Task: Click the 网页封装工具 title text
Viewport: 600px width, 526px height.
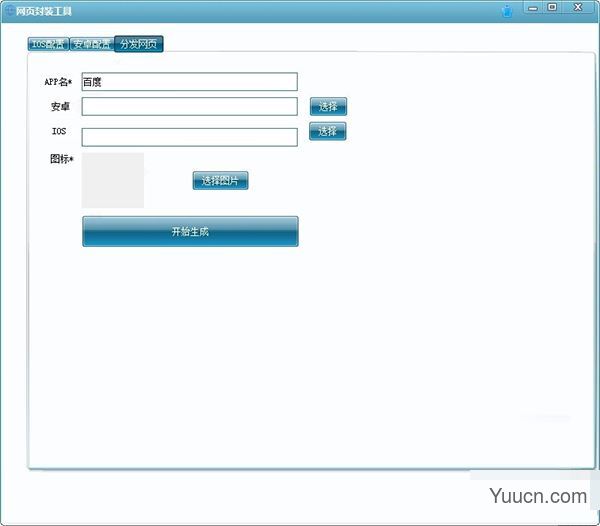Action: (44, 11)
